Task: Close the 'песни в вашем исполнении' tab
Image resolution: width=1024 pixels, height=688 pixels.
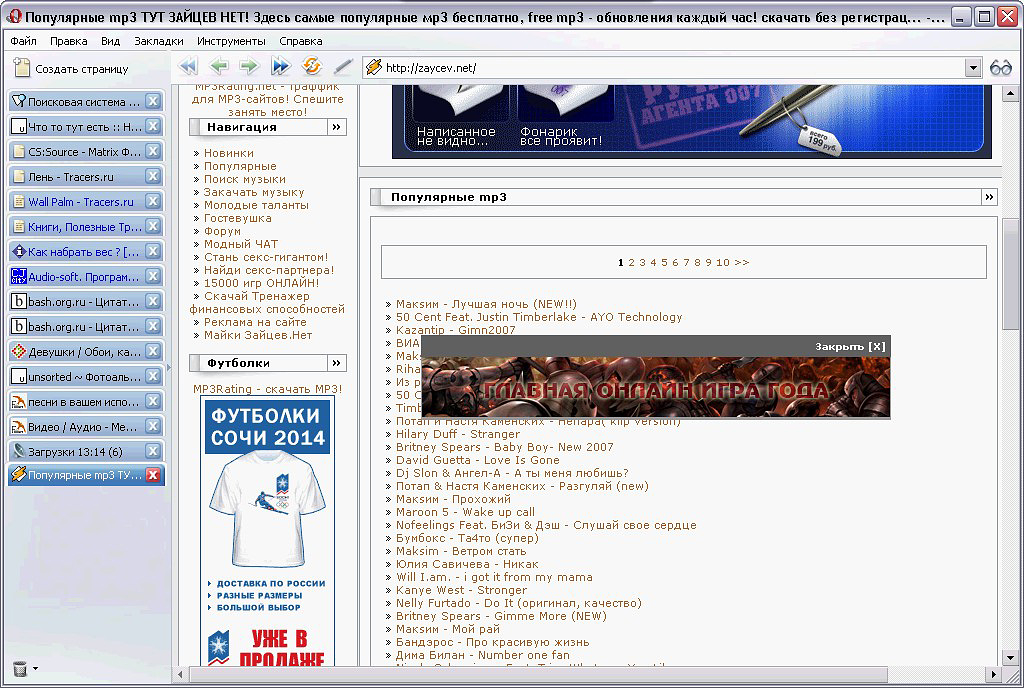Action: tap(153, 401)
